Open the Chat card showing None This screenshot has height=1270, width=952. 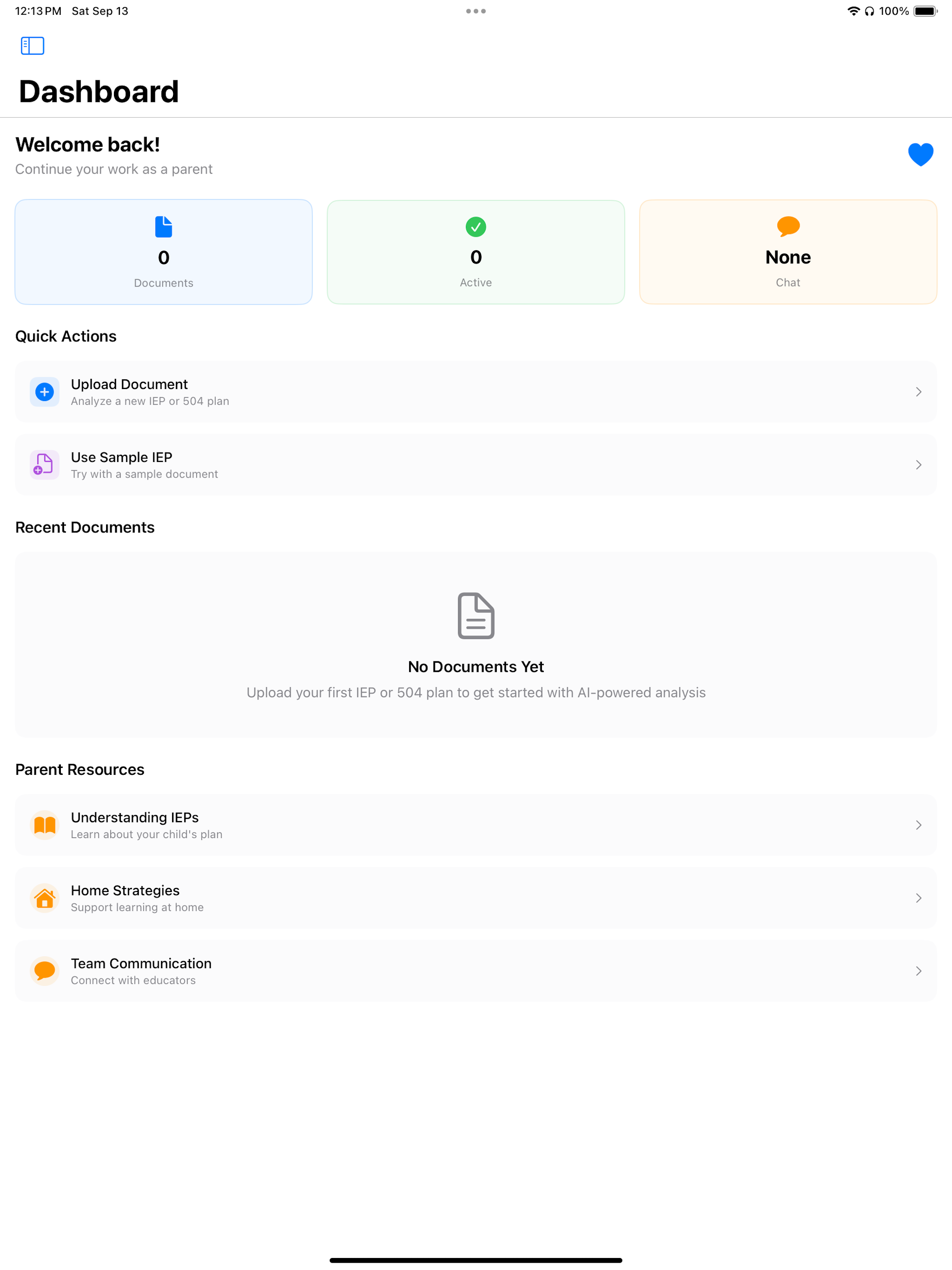(x=788, y=252)
